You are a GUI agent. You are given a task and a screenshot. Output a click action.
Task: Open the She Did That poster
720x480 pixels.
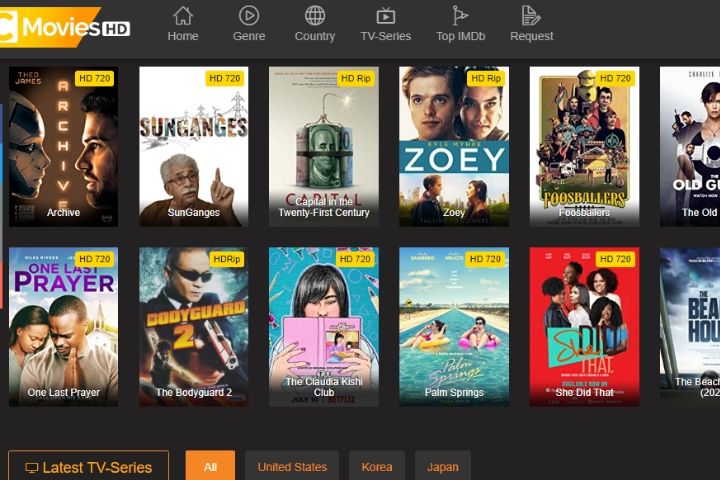[585, 327]
